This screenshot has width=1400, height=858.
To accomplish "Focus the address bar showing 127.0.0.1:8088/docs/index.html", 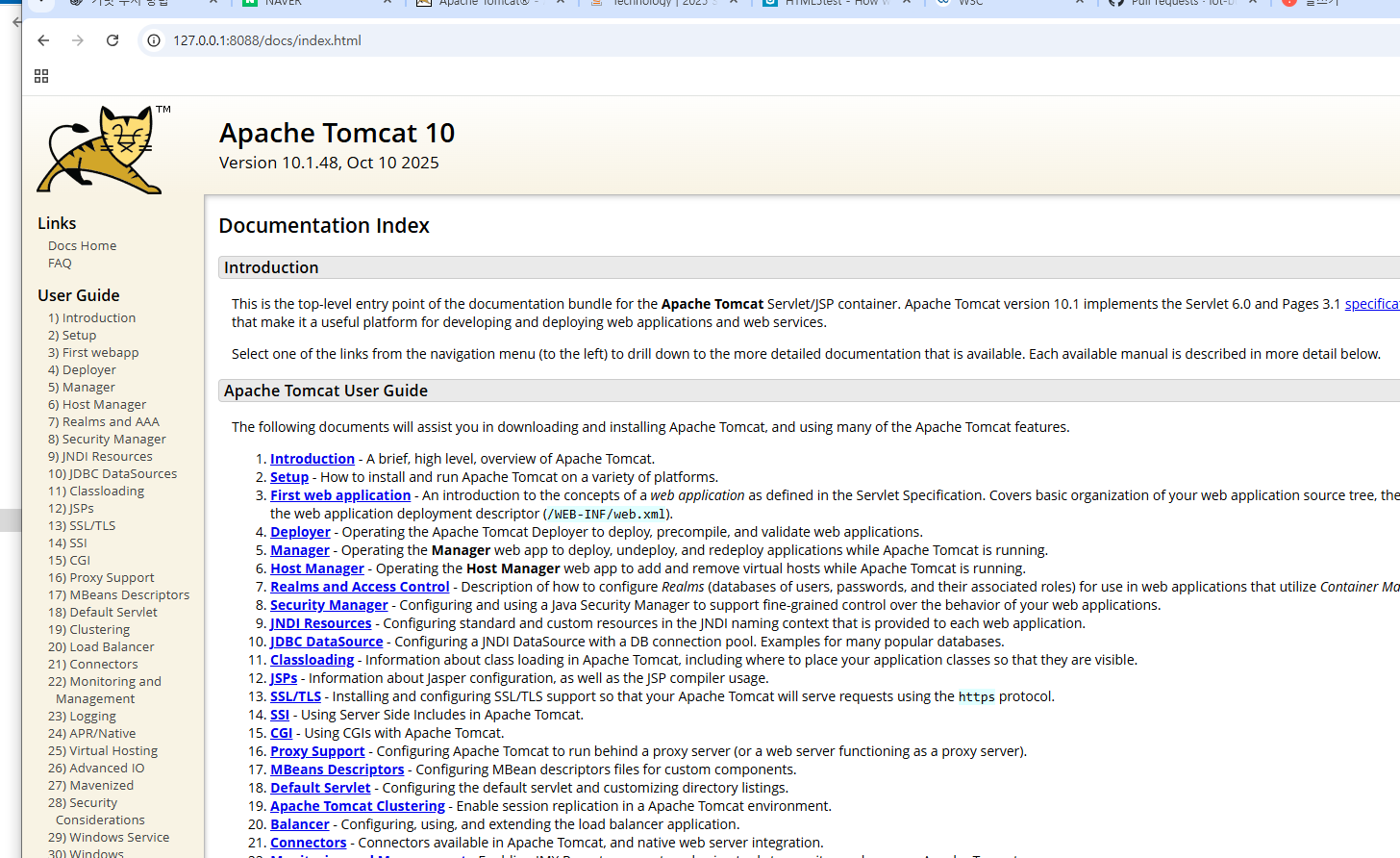I will 769,40.
